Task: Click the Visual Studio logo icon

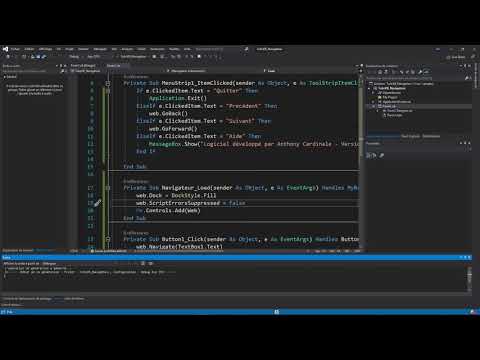Action: point(5,49)
